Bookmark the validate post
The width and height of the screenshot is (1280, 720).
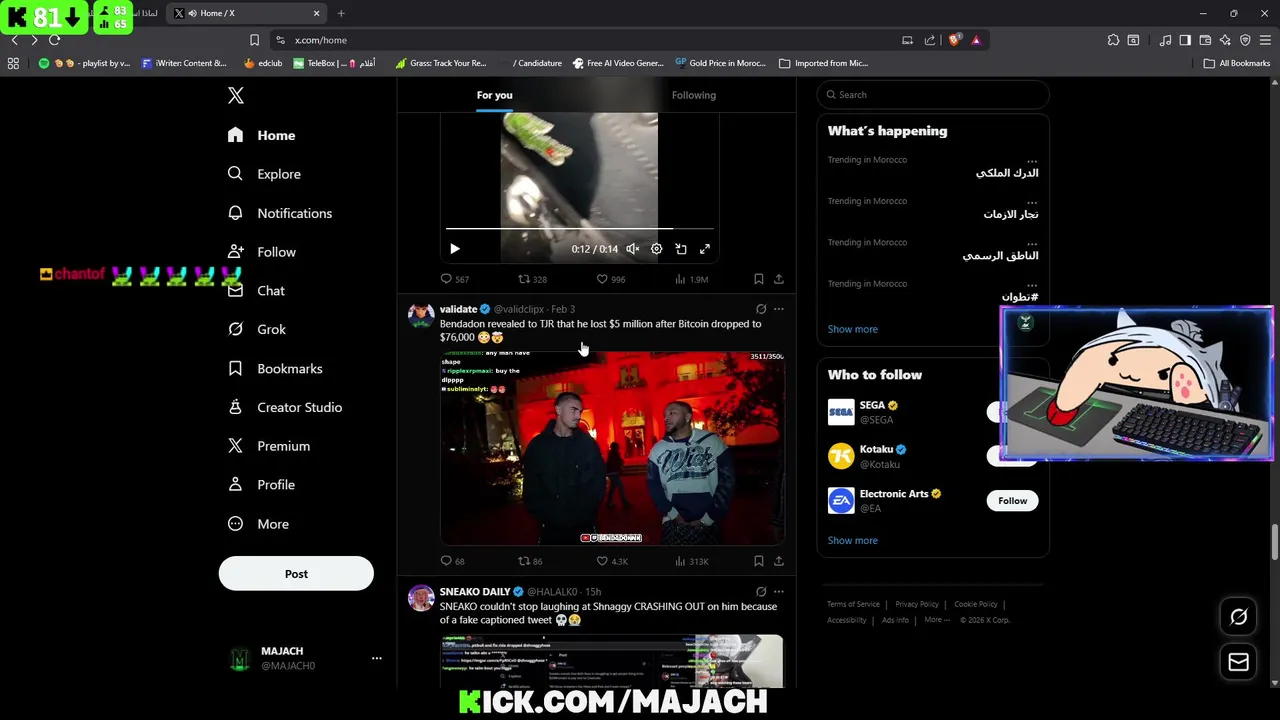(758, 561)
